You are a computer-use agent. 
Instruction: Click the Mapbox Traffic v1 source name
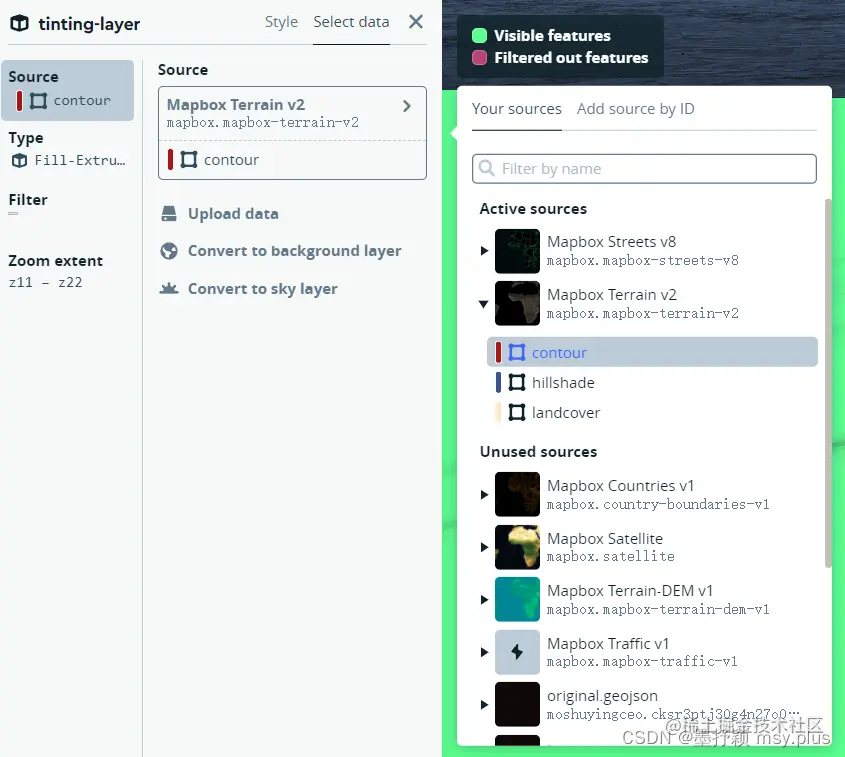608,644
